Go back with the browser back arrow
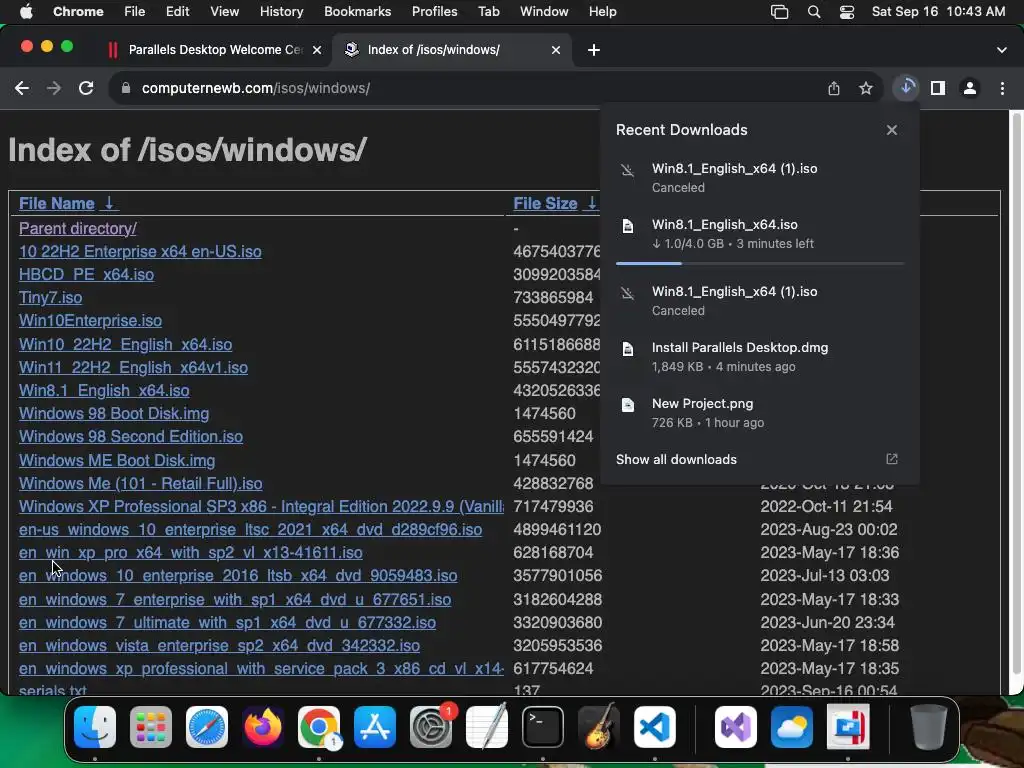Viewport: 1024px width, 768px height. point(22,88)
